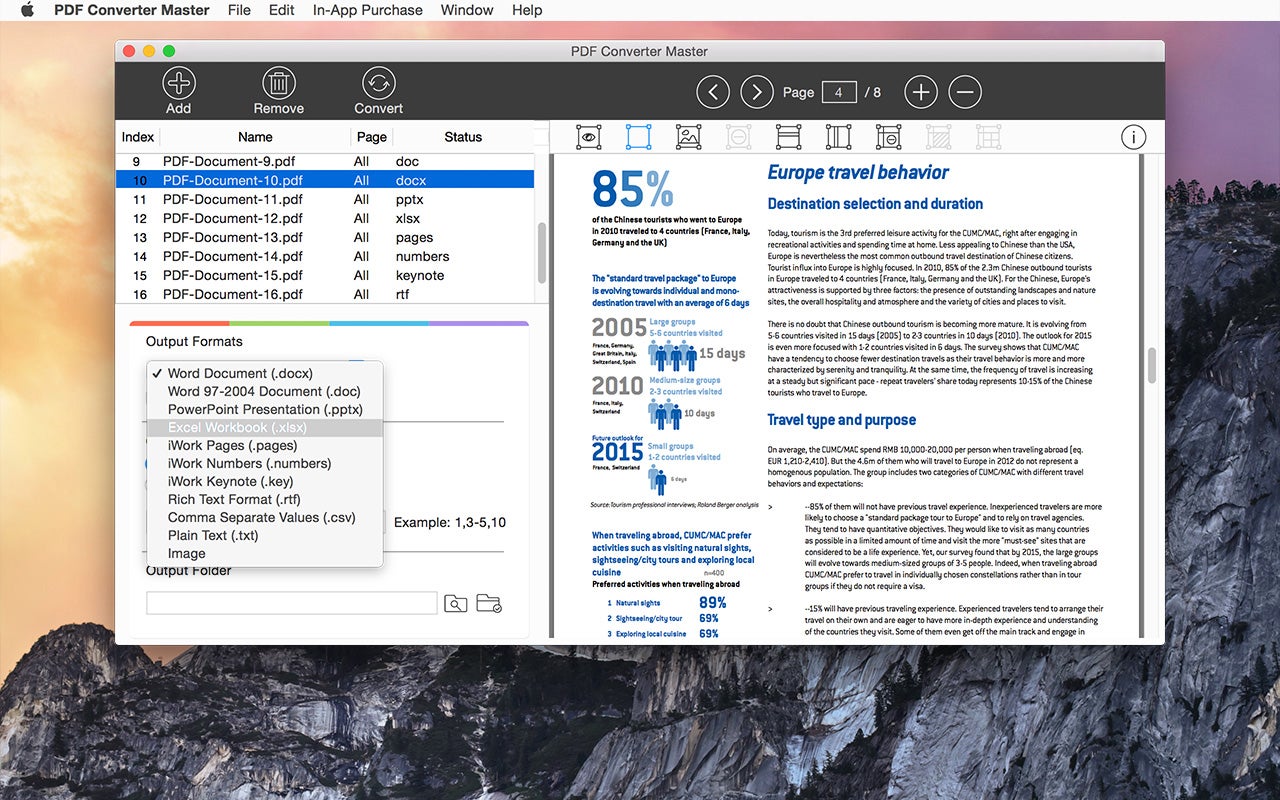
Task: Choose Rich Text Format (.rtf) option
Action: (265, 499)
